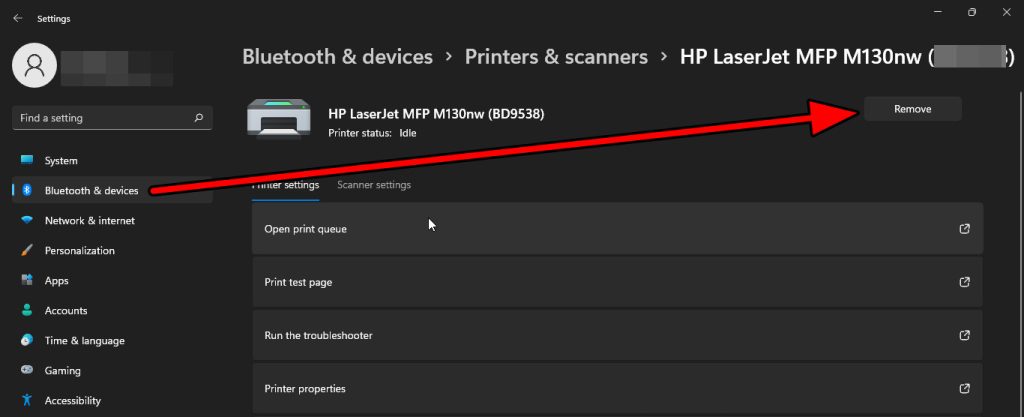Viewport: 1024px width, 417px height.
Task: Click Printers & scanners breadcrumb
Action: (556, 57)
